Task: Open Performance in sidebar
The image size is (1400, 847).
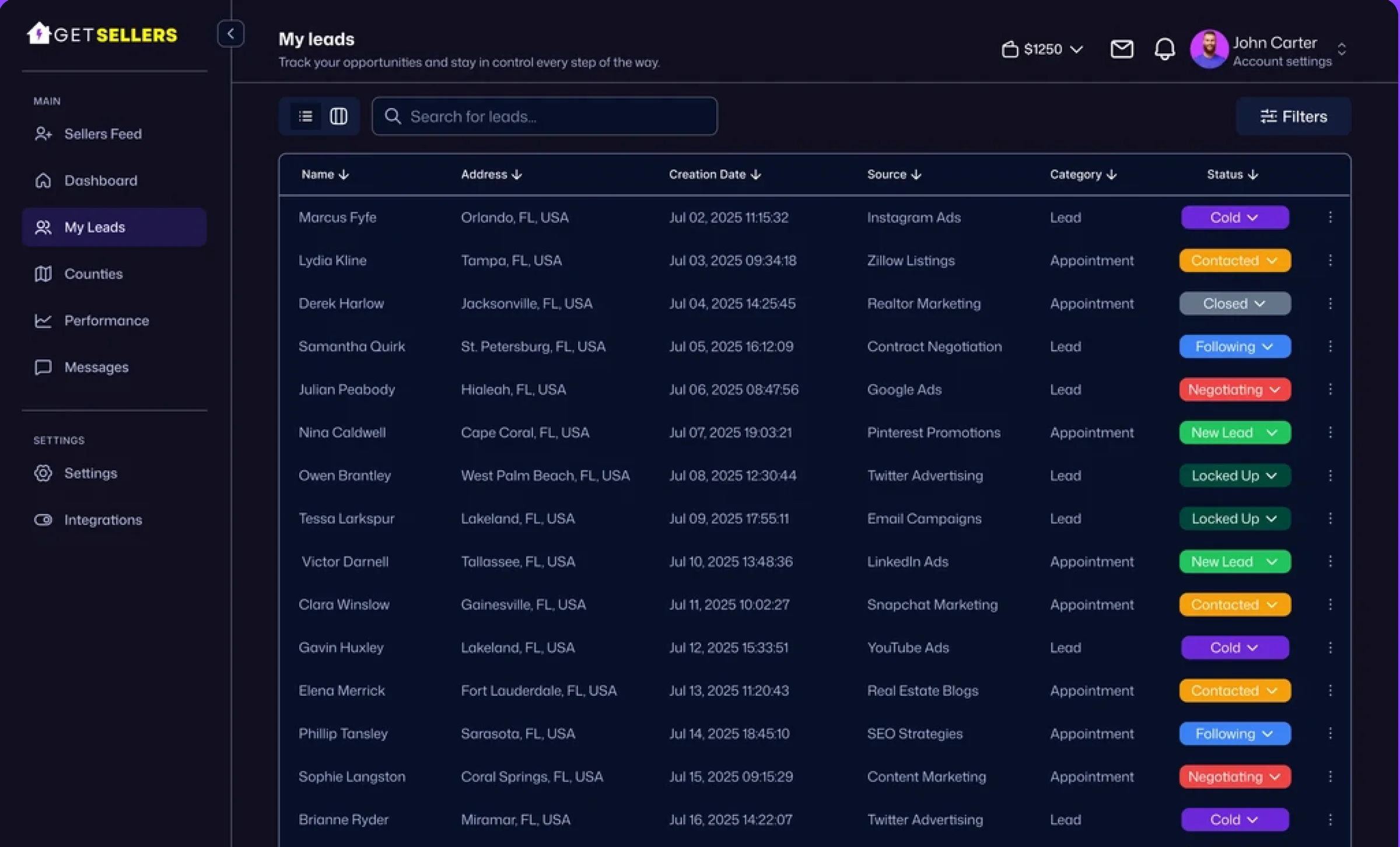Action: coord(114,320)
